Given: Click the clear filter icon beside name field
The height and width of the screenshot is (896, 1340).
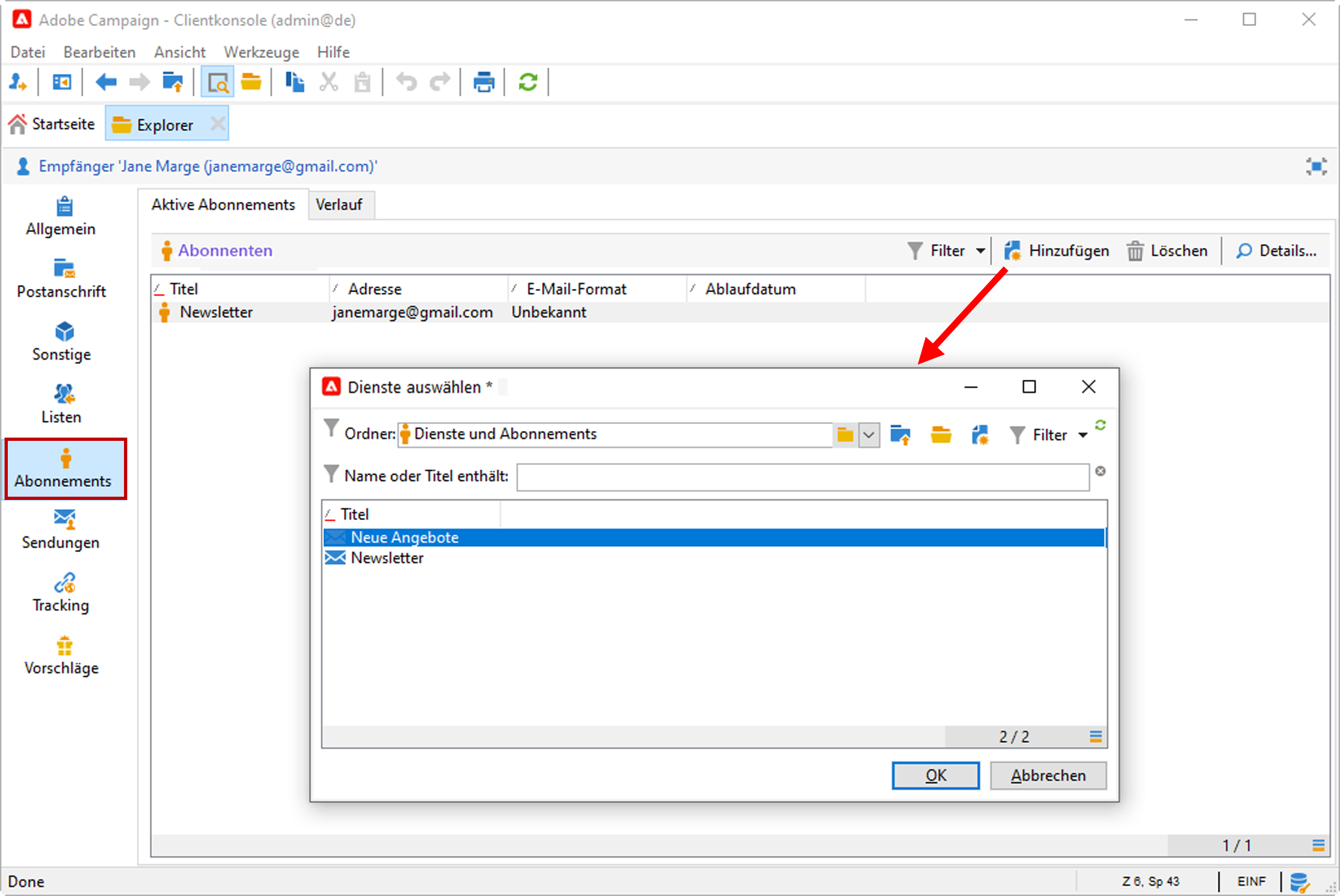Looking at the screenshot, I should [1100, 471].
